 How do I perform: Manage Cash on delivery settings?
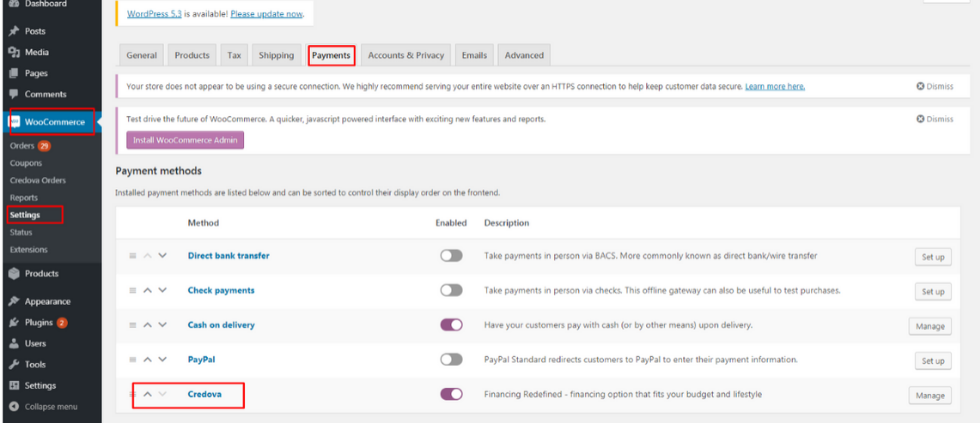pyautogui.click(x=930, y=326)
